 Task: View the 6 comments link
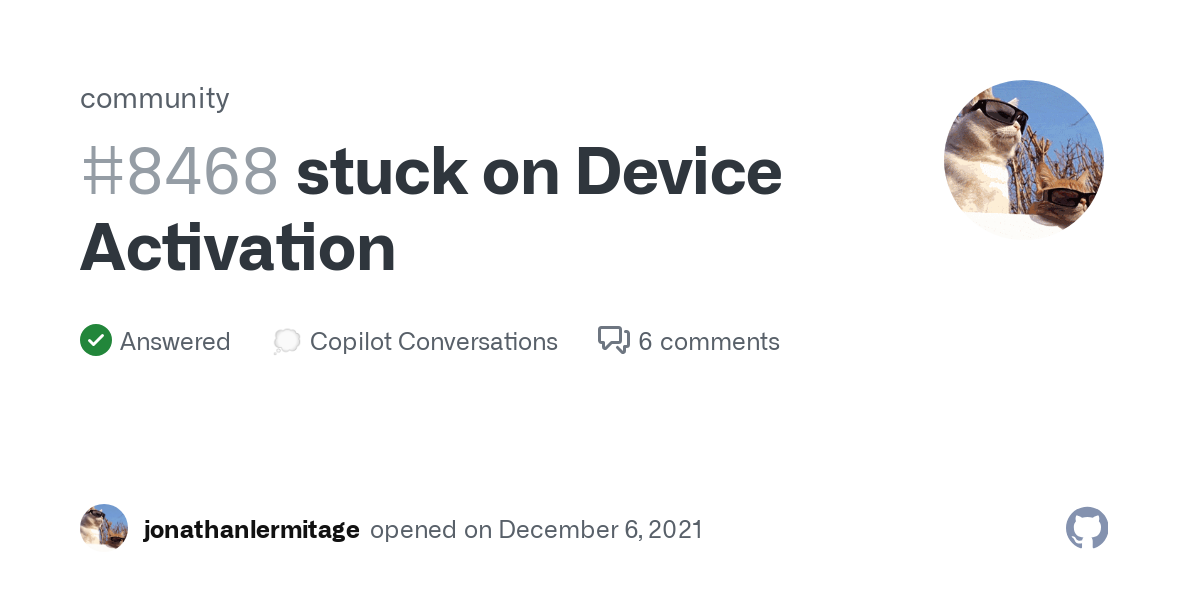coord(709,342)
